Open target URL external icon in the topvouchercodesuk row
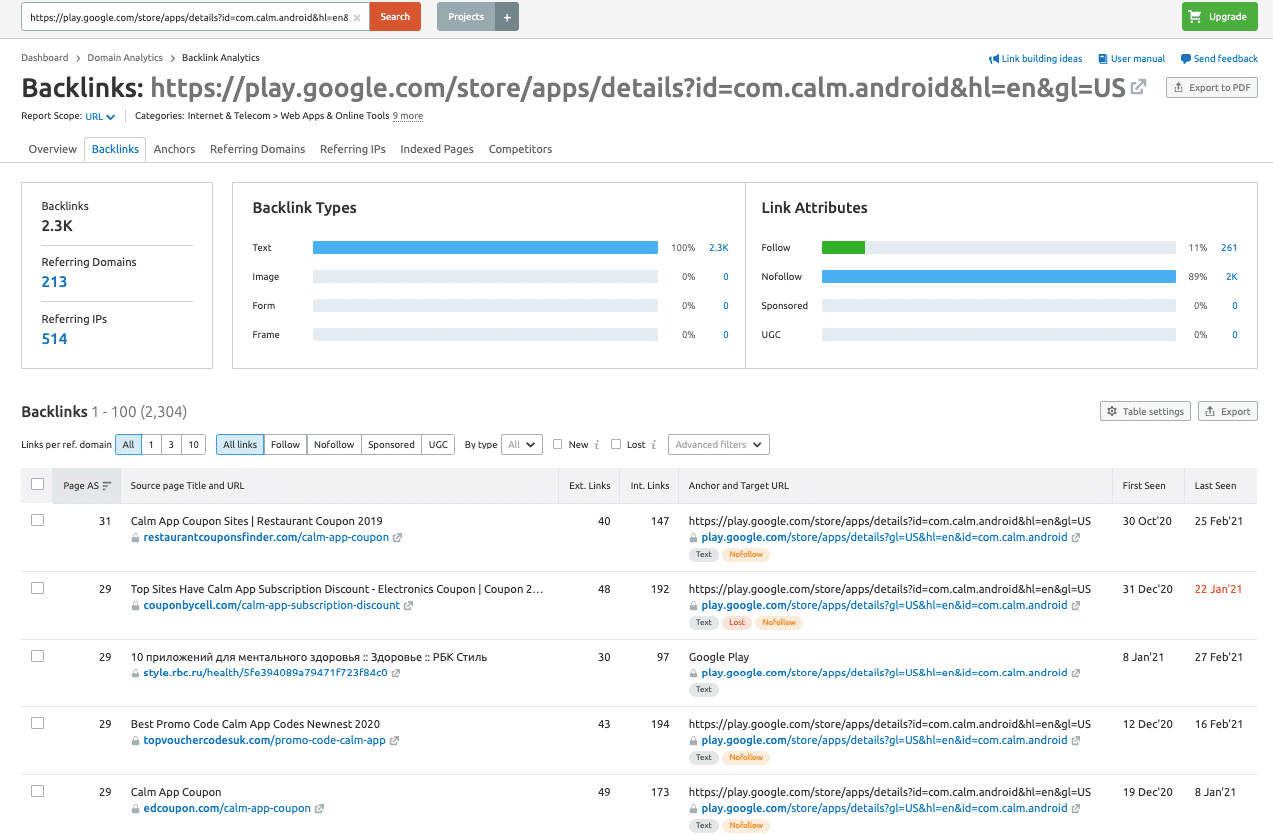Viewport: 1273px width, 834px height. point(1076,741)
